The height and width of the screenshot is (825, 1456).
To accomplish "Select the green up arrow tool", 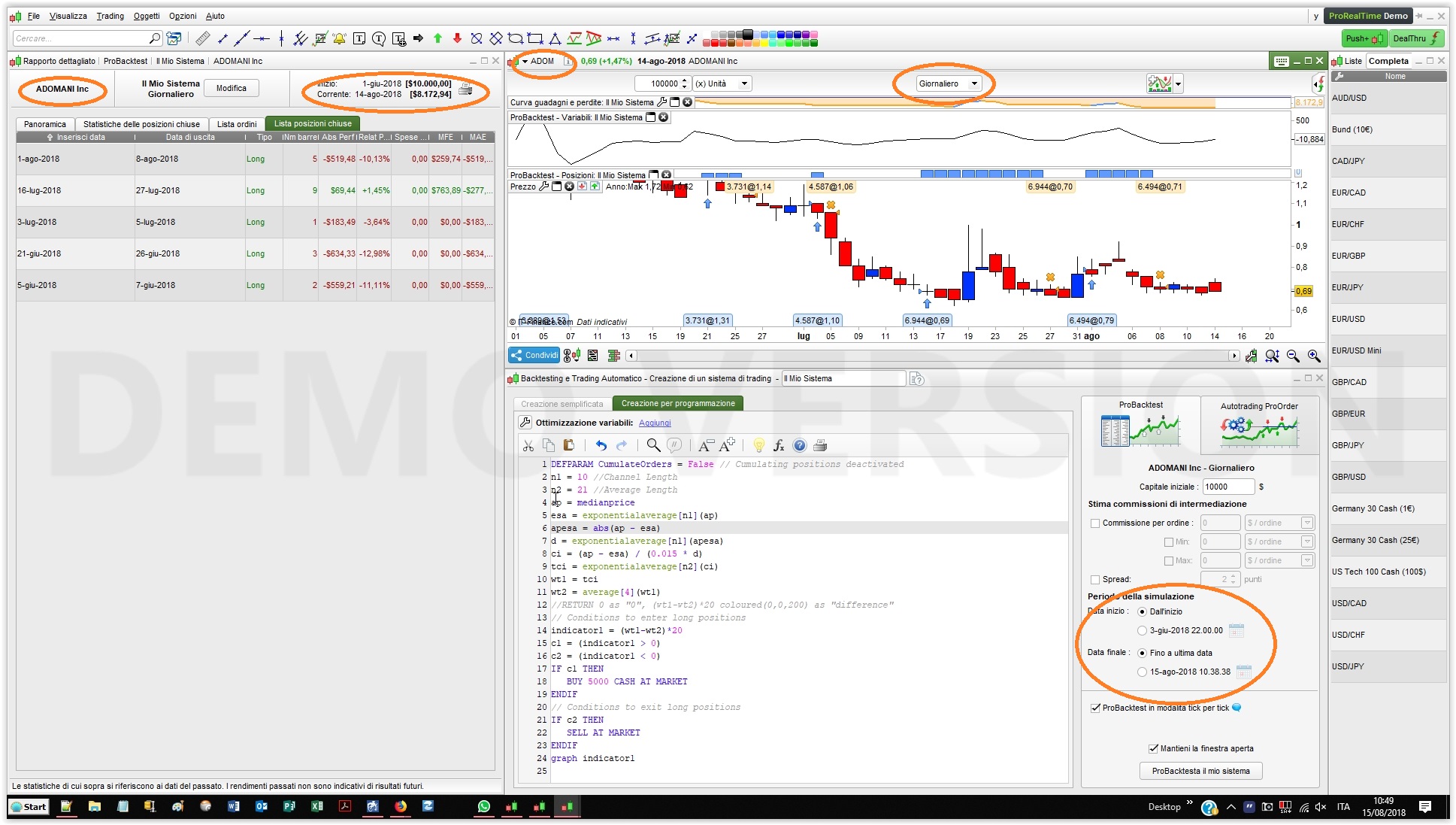I will 437,38.
